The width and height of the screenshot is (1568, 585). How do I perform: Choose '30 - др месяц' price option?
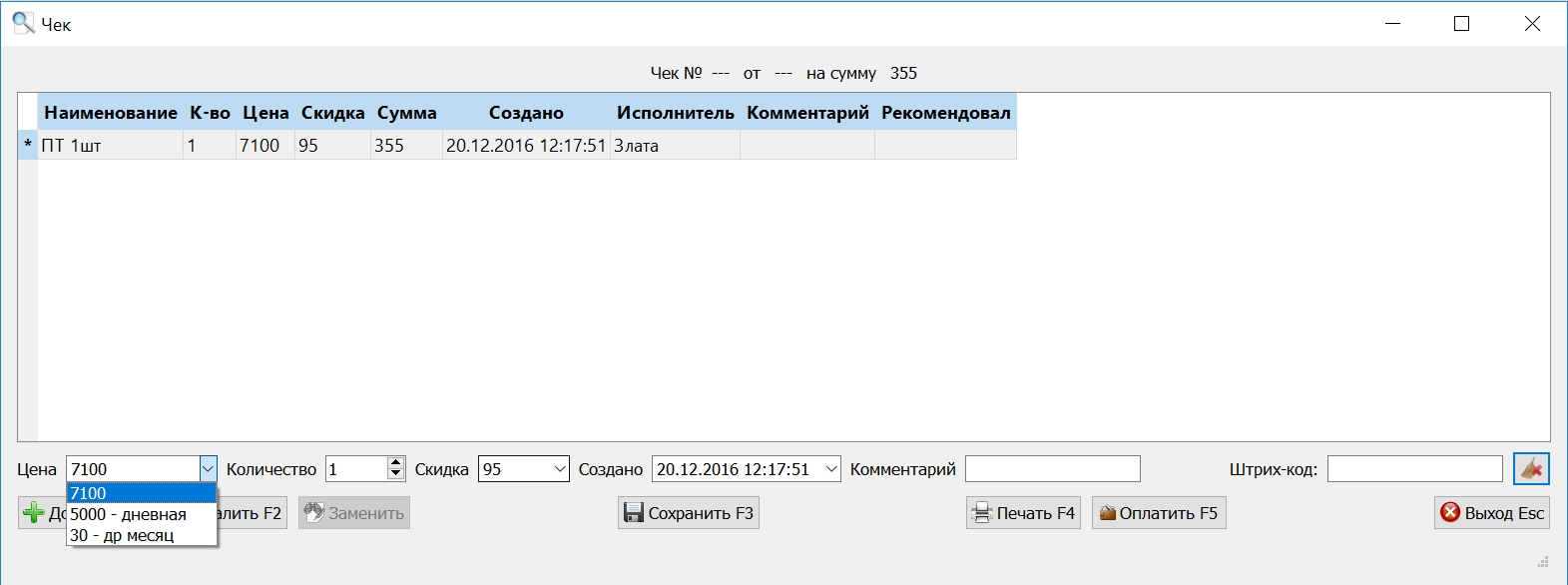click(x=142, y=535)
